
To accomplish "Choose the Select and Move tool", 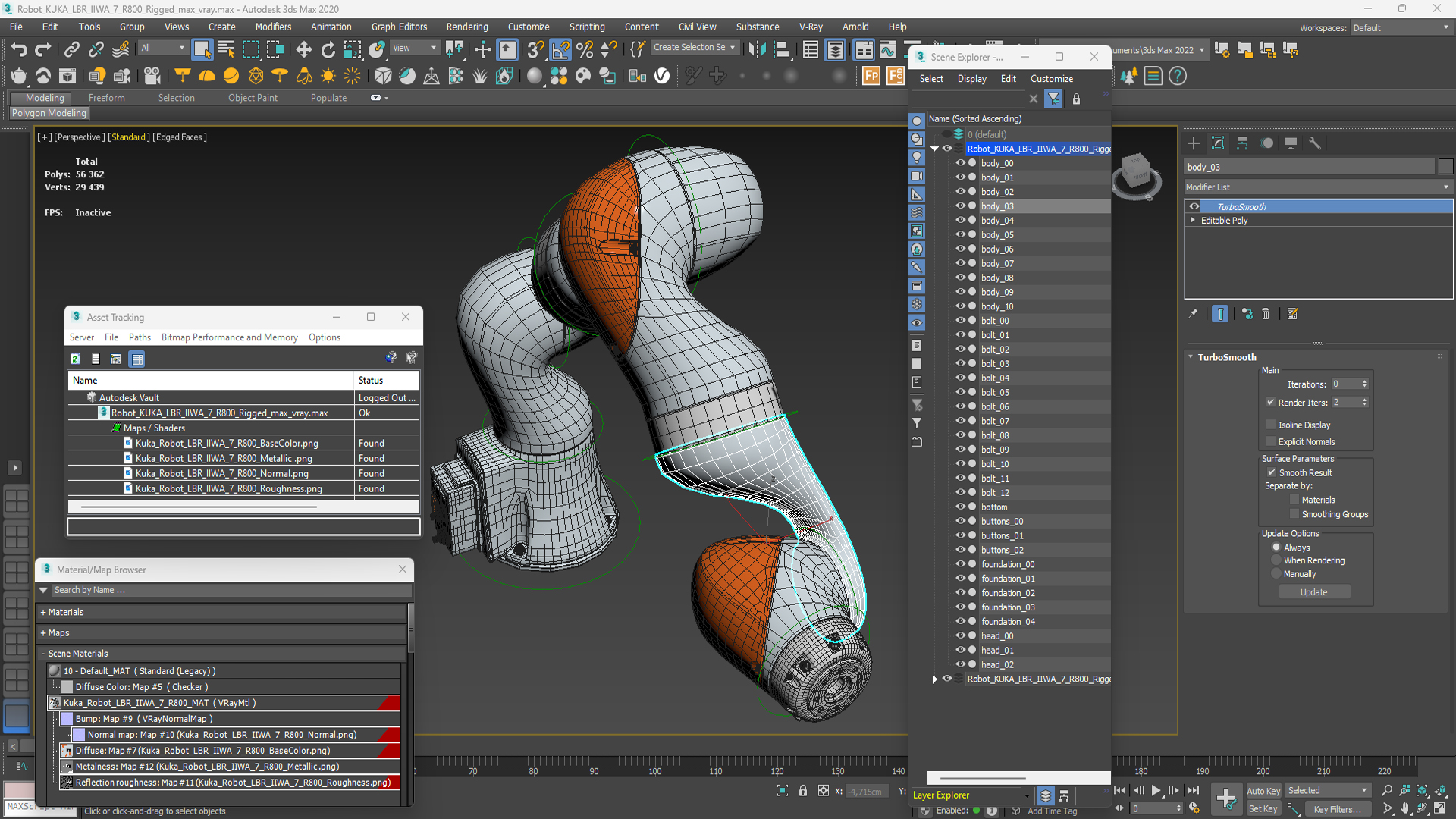I will (303, 50).
